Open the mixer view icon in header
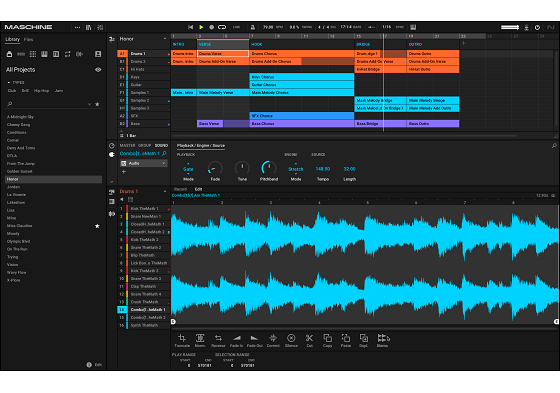Viewport: 560px width, 393px height. (x=100, y=27)
